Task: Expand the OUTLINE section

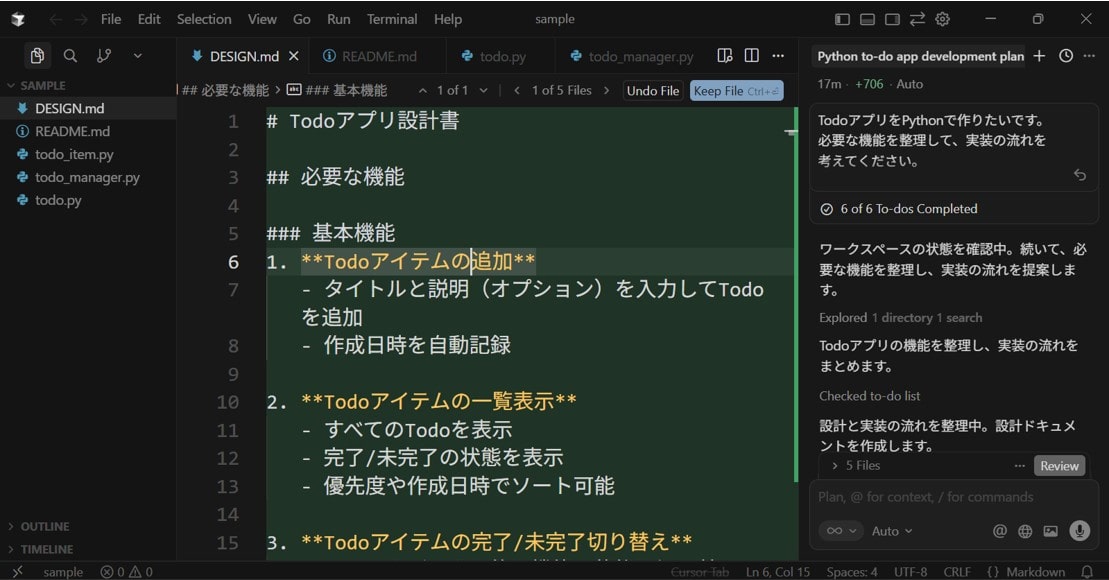Action: point(45,526)
